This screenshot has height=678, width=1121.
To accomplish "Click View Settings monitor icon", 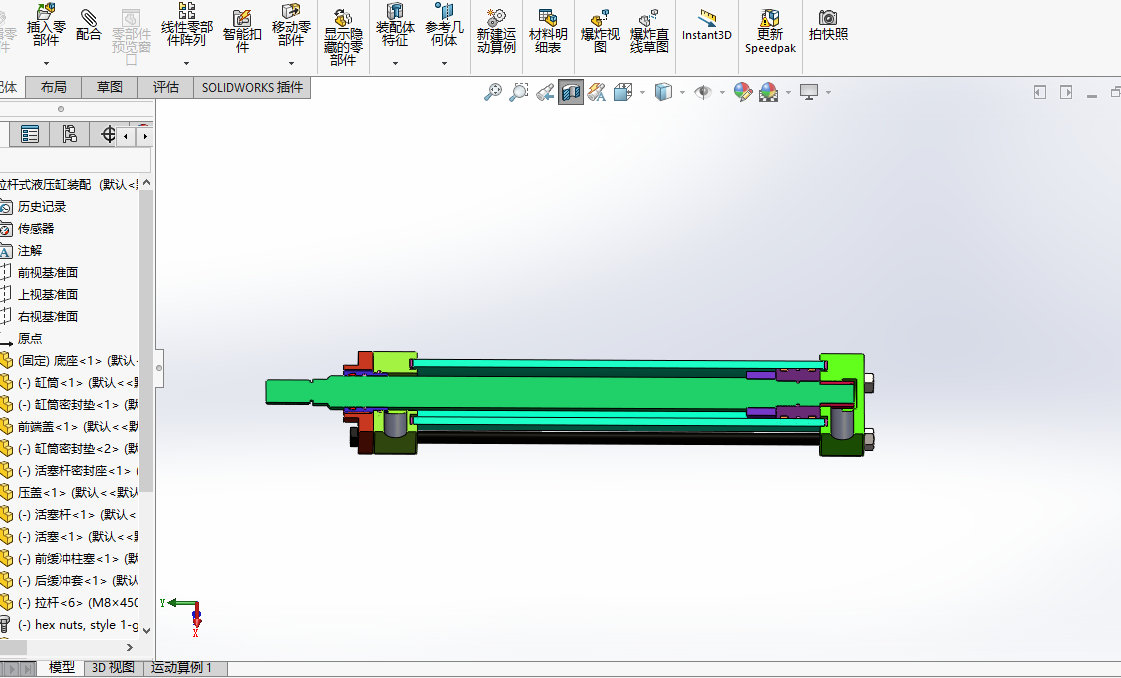I will (809, 92).
